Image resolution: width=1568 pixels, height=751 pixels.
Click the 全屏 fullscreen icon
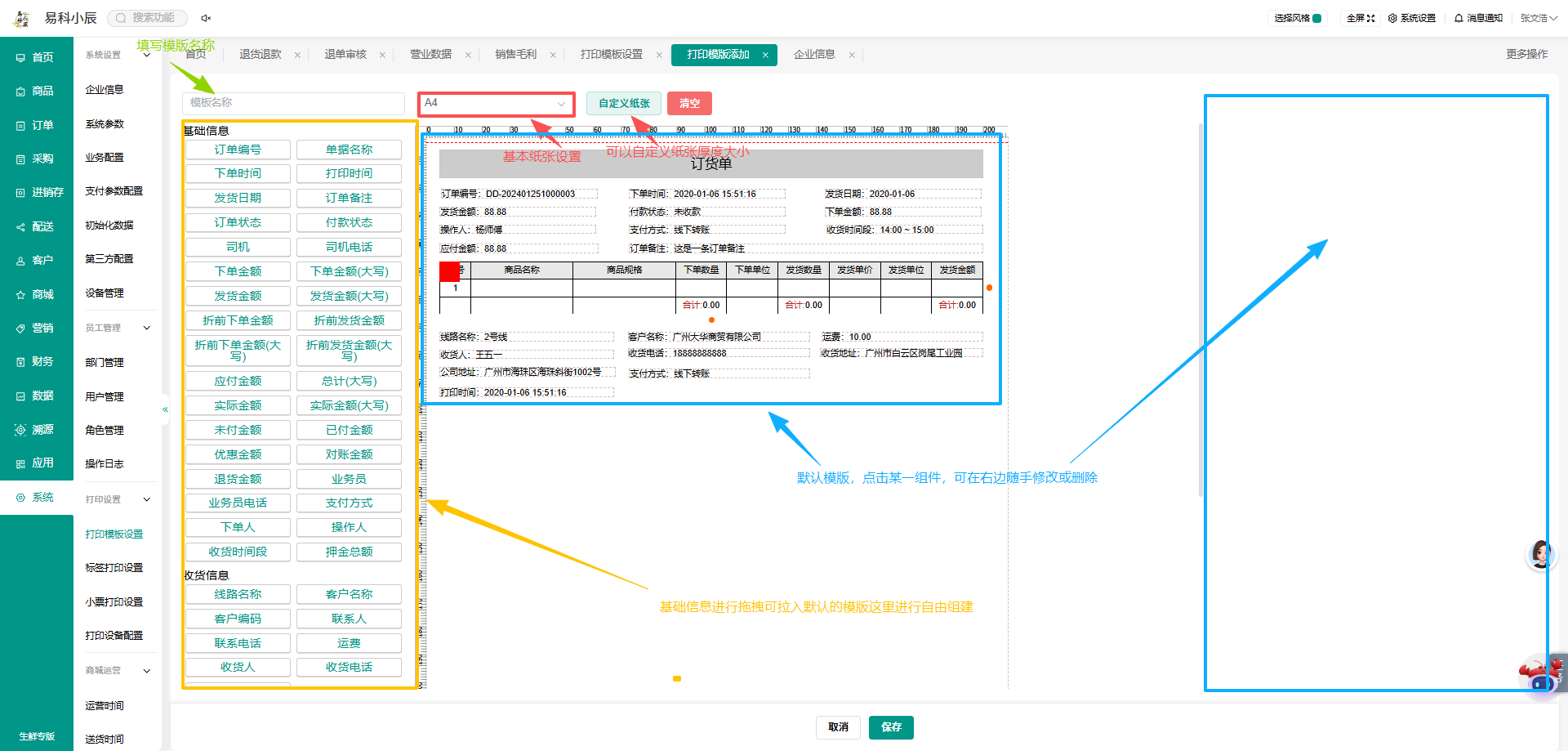tap(1371, 18)
